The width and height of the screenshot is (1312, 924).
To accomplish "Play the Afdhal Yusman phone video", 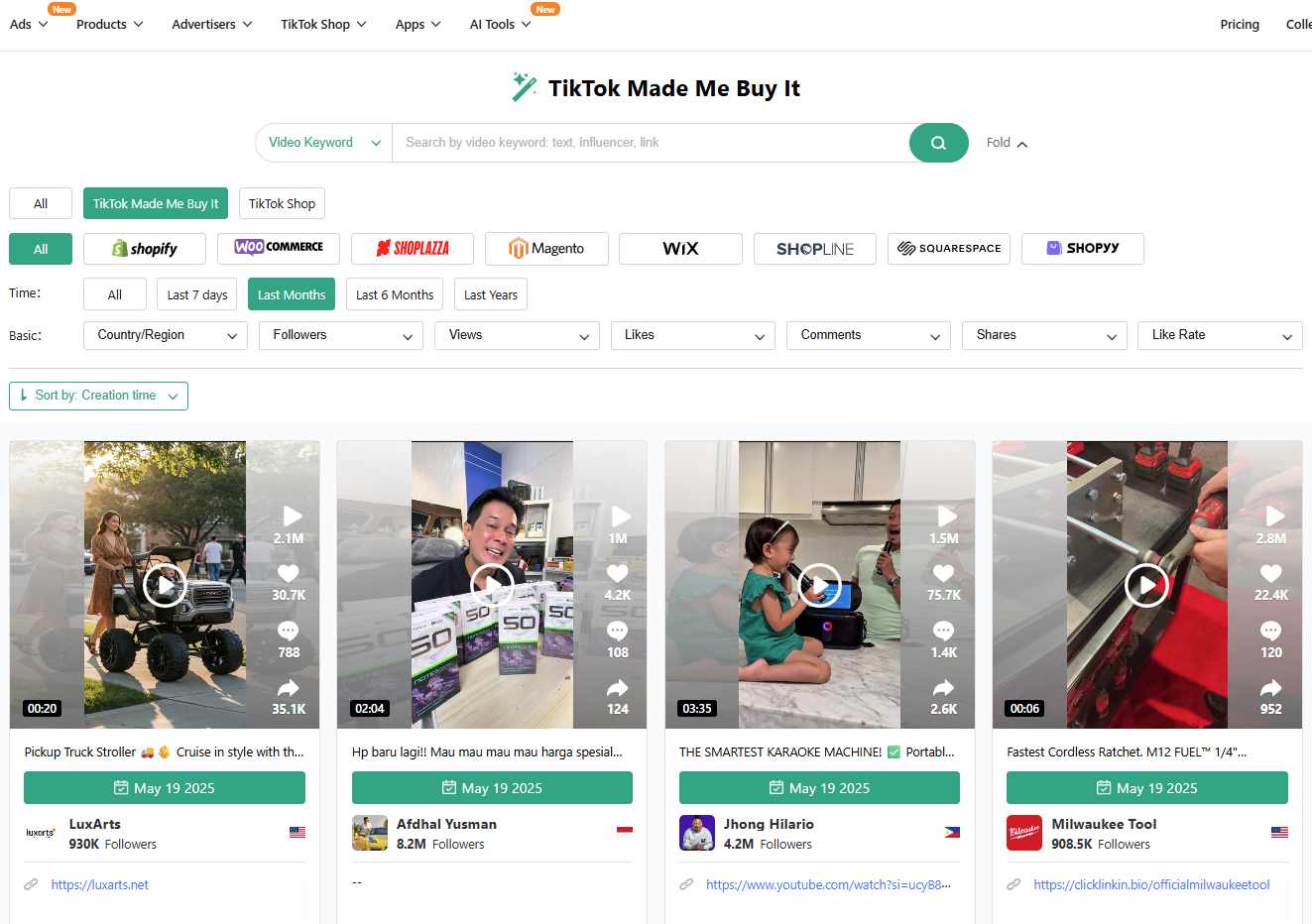I will (x=492, y=586).
